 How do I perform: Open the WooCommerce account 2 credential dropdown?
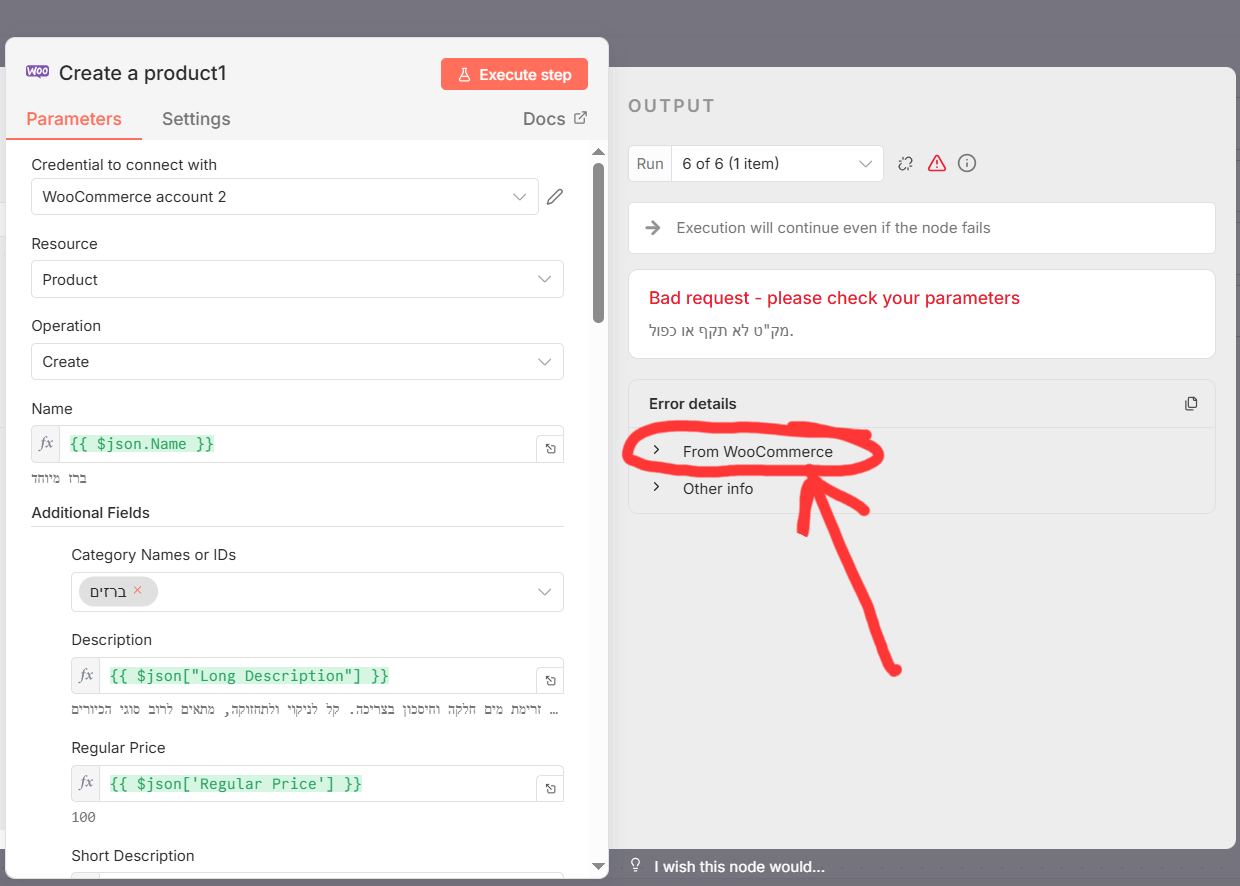(x=284, y=197)
